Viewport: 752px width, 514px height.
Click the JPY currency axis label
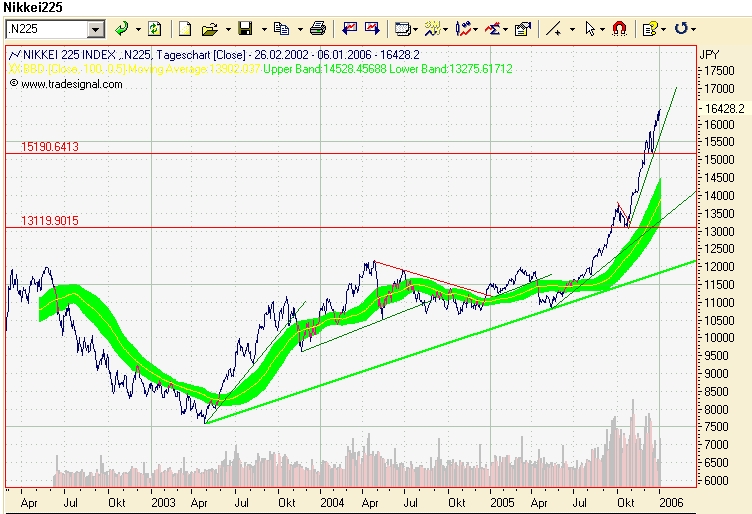click(x=710, y=55)
